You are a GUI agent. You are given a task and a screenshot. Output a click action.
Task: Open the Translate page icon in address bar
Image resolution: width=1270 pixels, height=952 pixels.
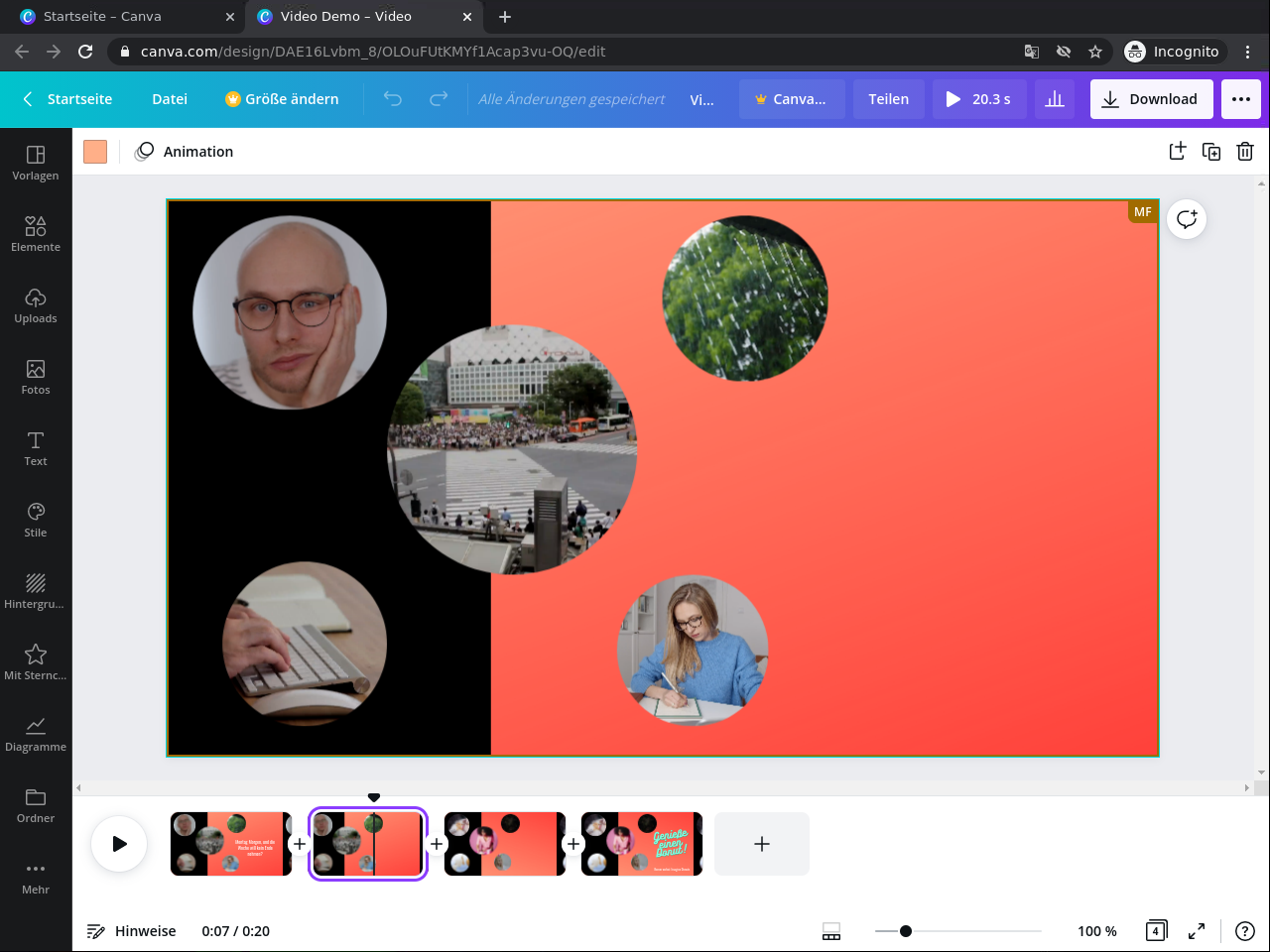coord(1032,52)
